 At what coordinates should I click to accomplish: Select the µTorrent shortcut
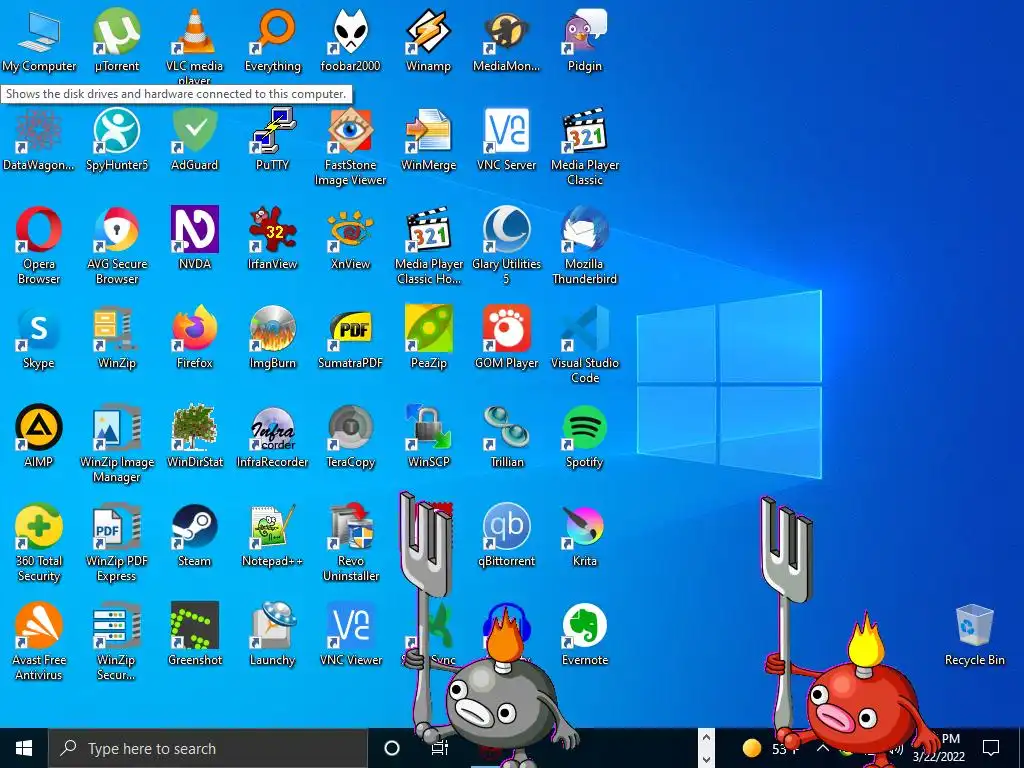click(117, 31)
